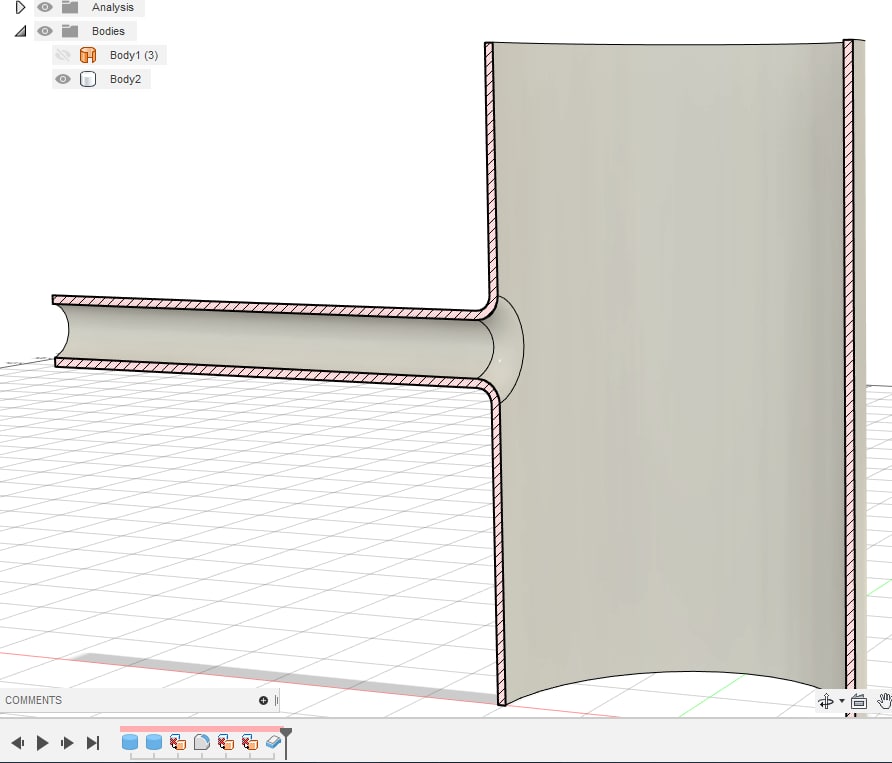Activate the Pan hand tool
Viewport: 892px width, 763px height.
tap(885, 702)
